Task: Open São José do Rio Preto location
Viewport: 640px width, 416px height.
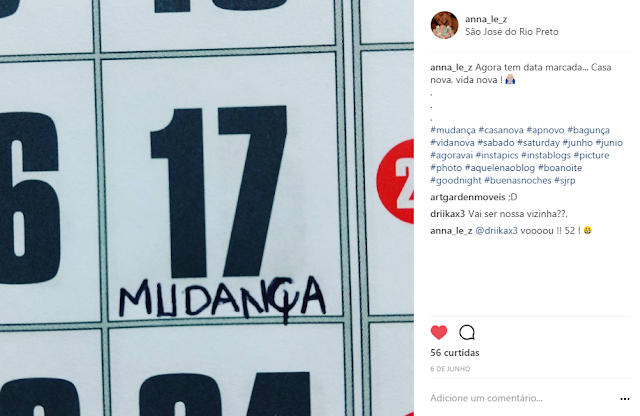Action: pos(511,32)
